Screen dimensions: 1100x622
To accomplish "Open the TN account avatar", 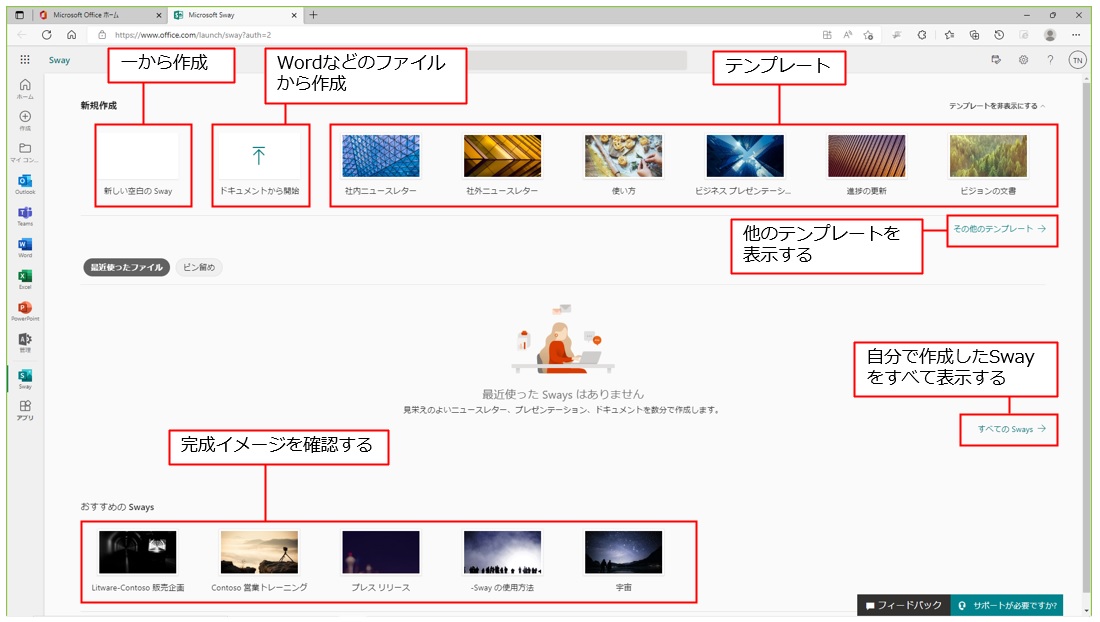I will click(1078, 60).
